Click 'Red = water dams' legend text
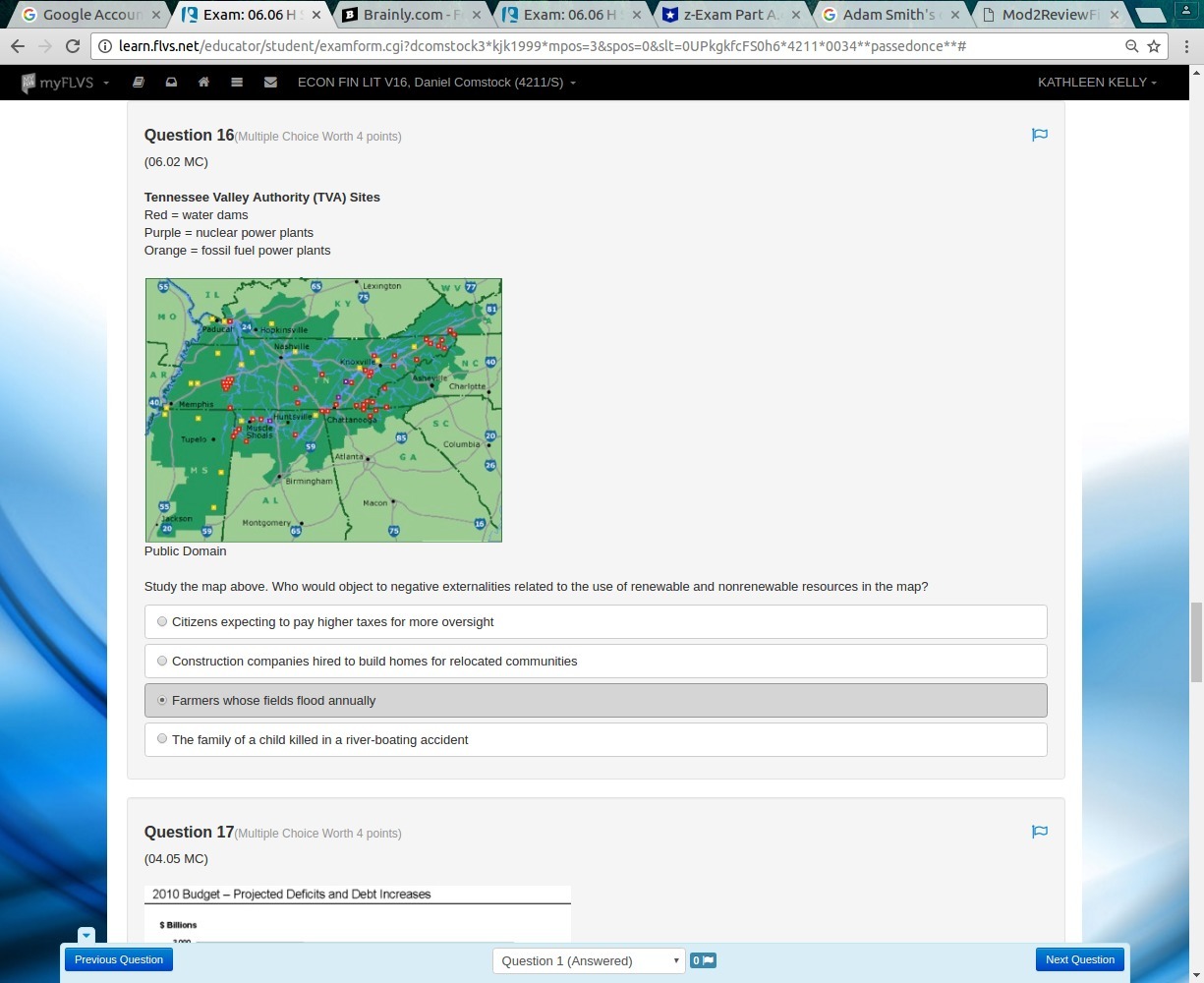Image resolution: width=1204 pixels, height=983 pixels. (x=197, y=215)
